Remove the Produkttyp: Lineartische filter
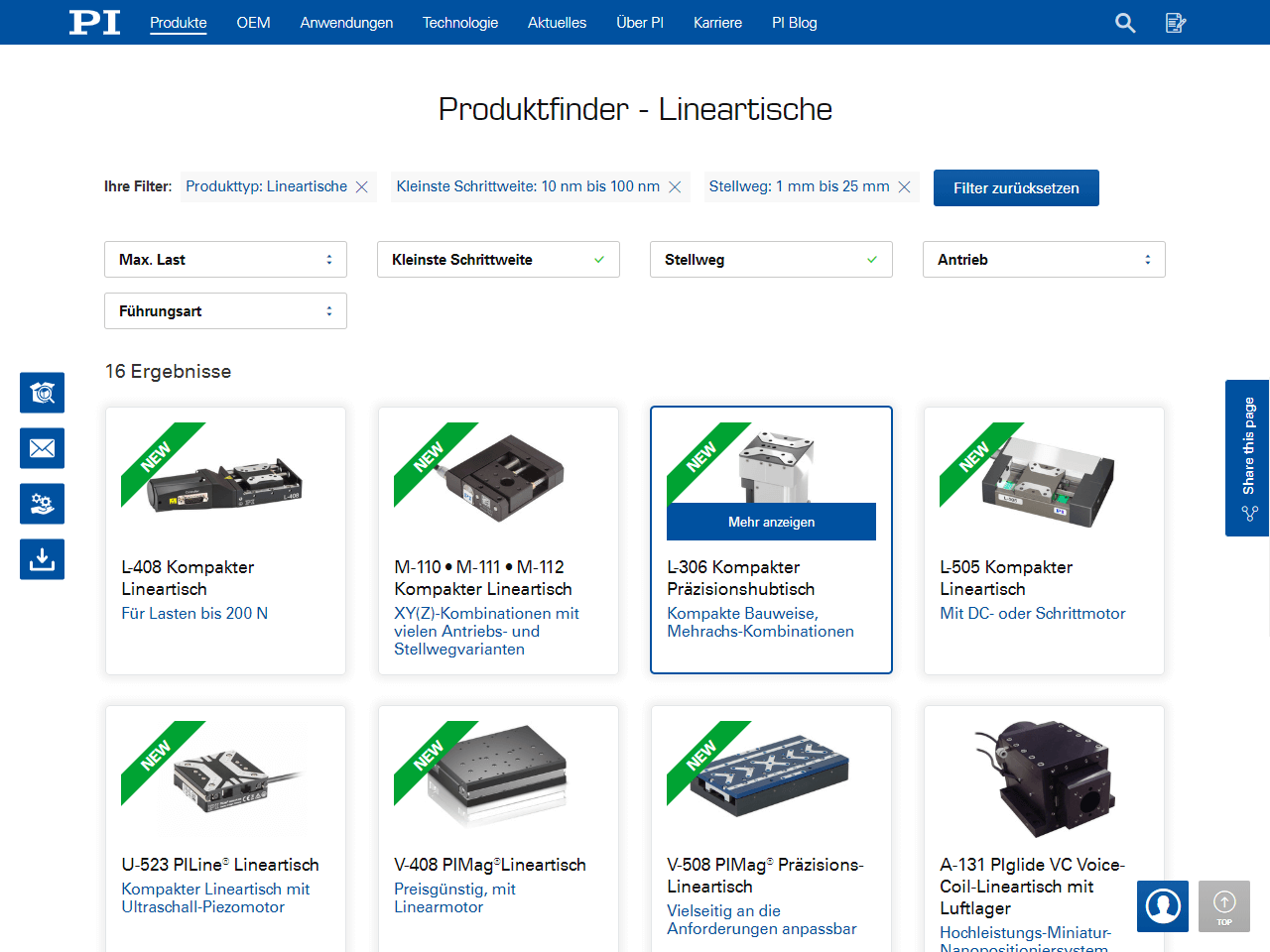This screenshot has height=952, width=1270. 362,186
